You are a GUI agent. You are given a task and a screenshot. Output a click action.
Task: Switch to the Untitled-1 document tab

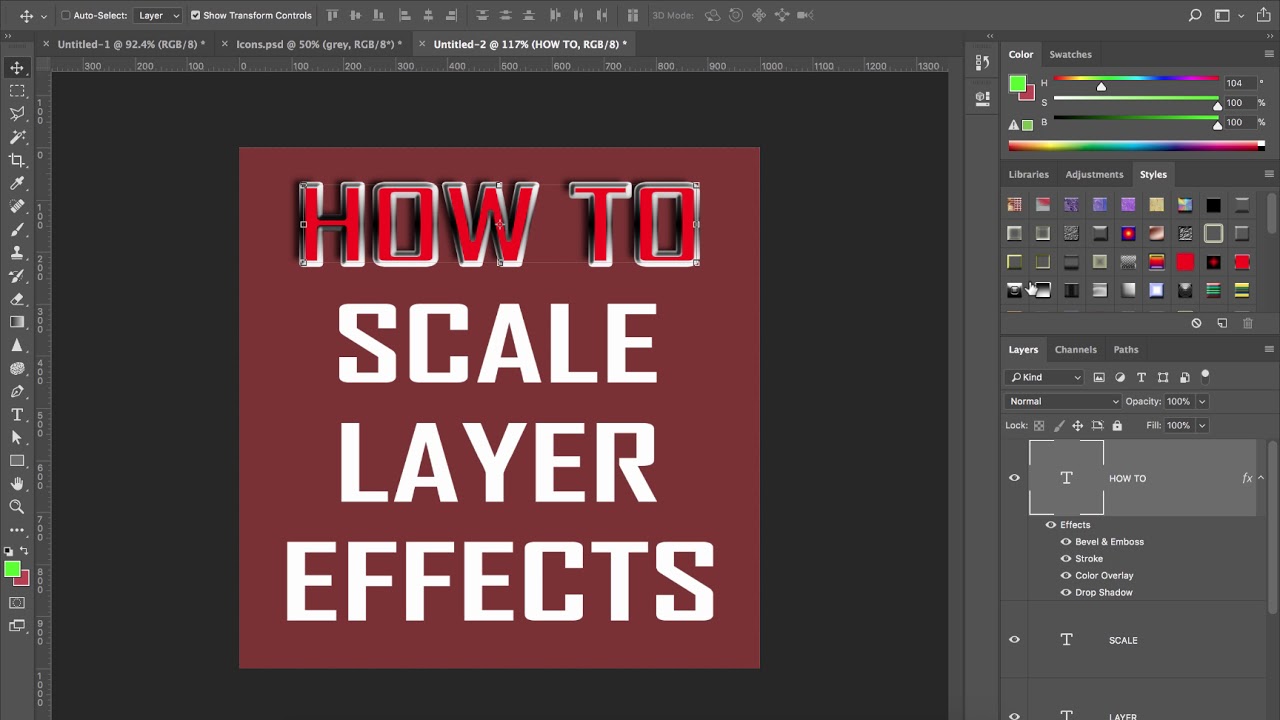131,44
